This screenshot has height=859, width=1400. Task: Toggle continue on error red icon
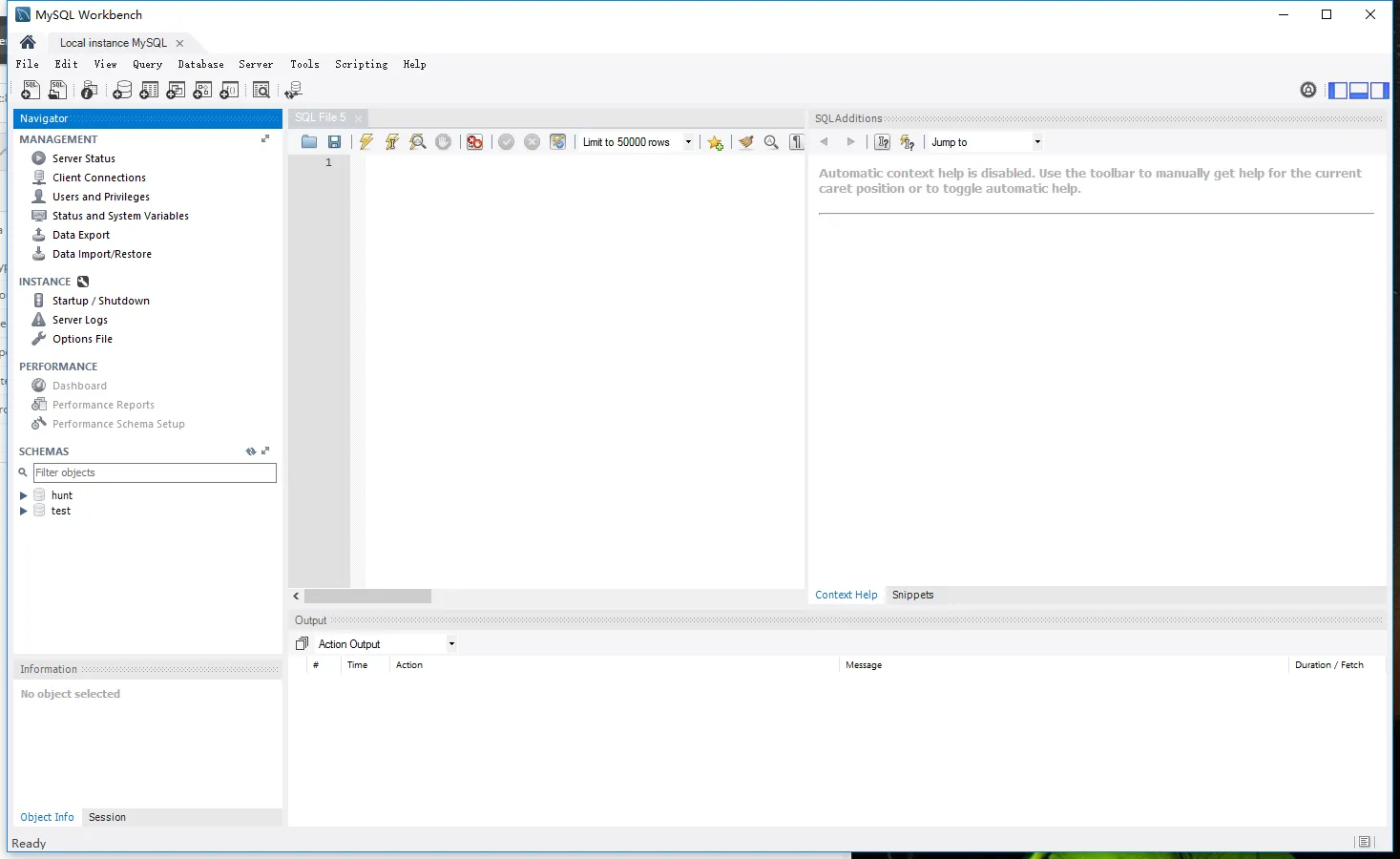point(474,142)
